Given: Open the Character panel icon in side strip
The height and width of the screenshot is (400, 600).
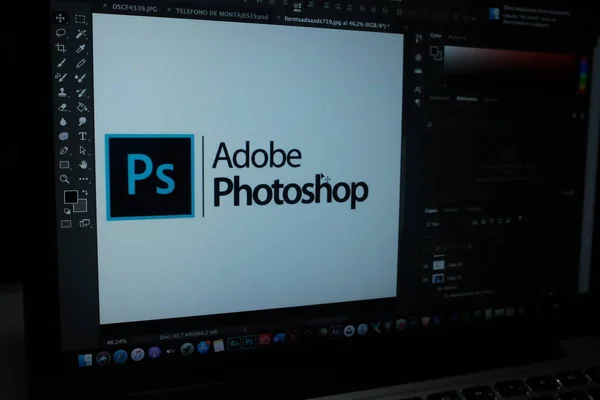Looking at the screenshot, I should point(418,90).
